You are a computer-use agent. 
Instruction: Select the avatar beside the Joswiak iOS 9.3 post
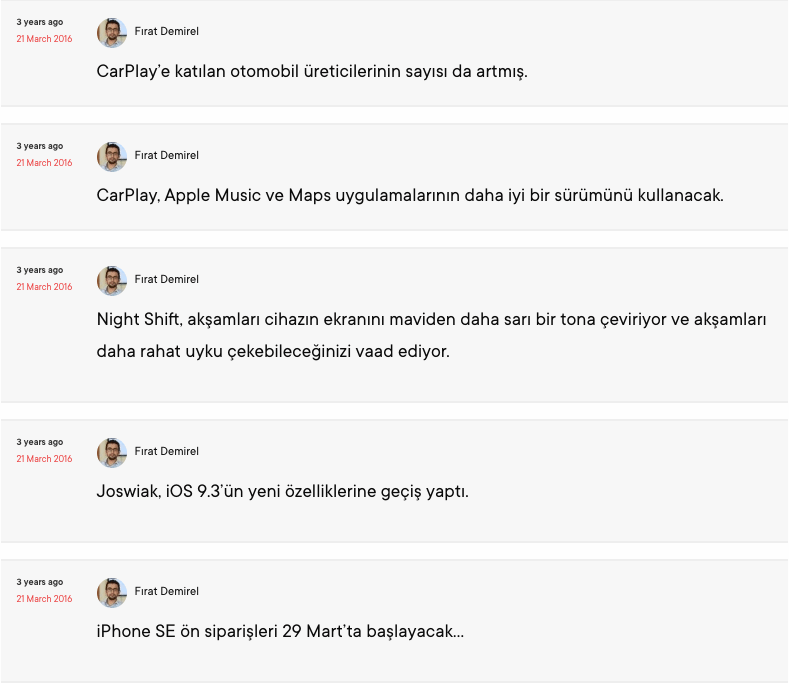112,453
